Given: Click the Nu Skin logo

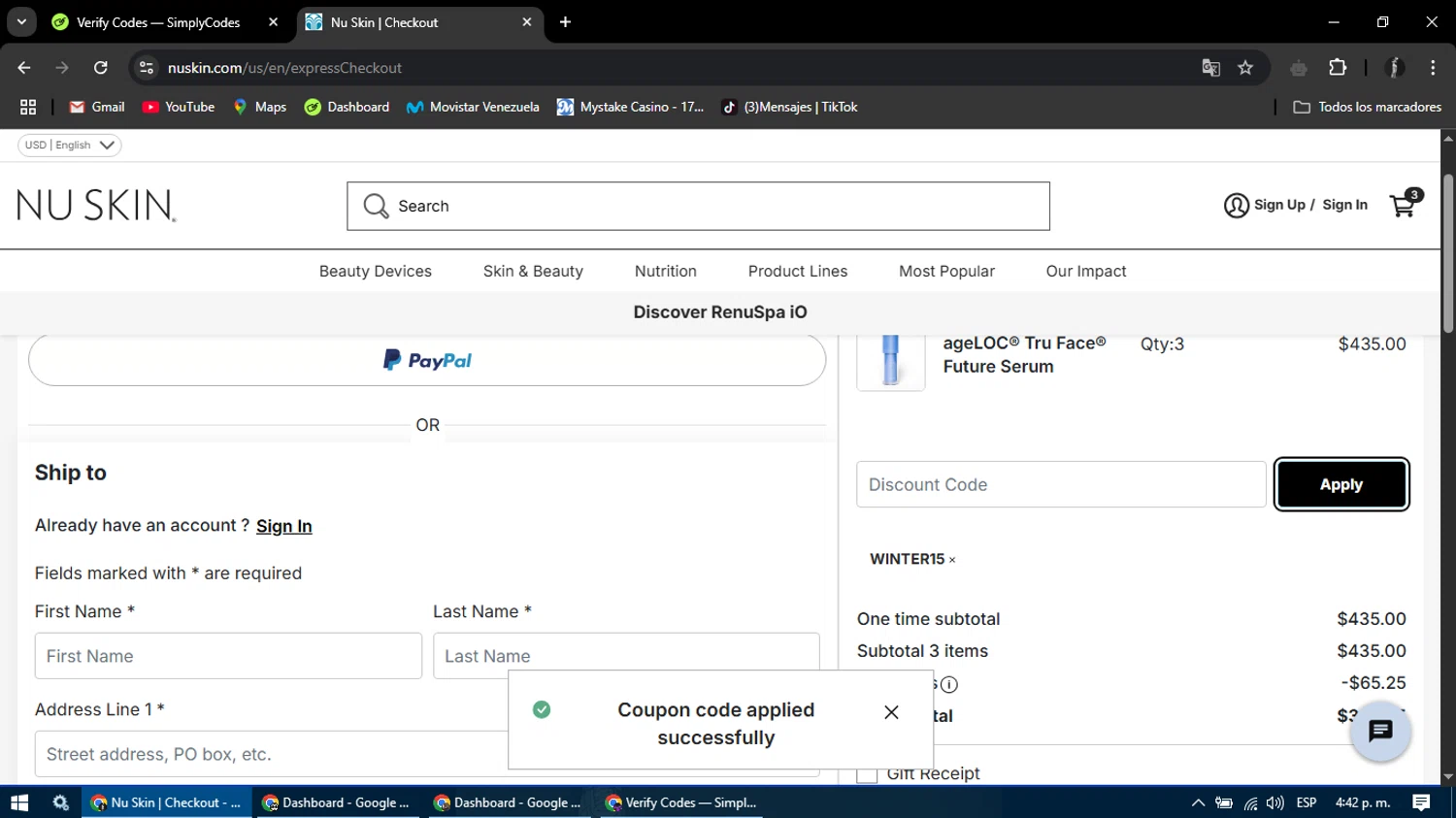Looking at the screenshot, I should click(x=97, y=206).
